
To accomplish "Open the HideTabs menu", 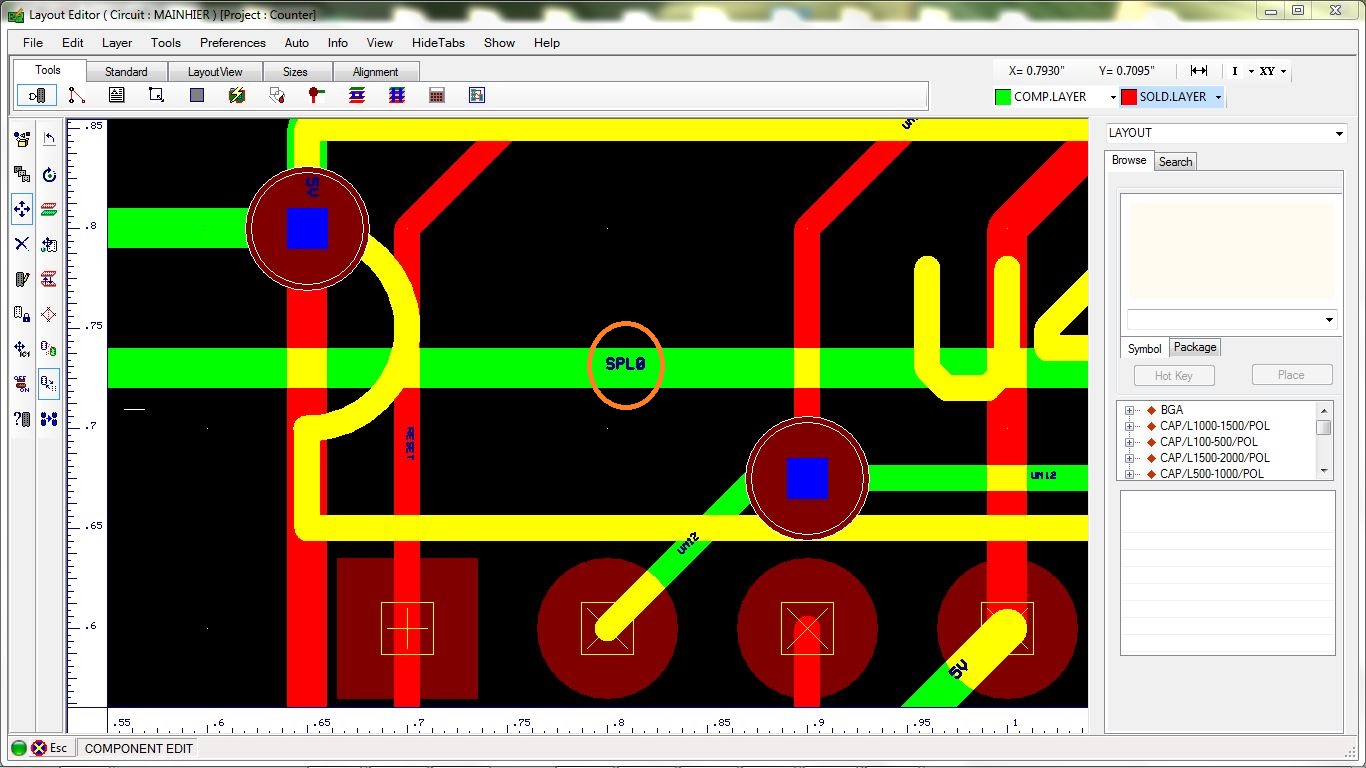I will (x=438, y=43).
